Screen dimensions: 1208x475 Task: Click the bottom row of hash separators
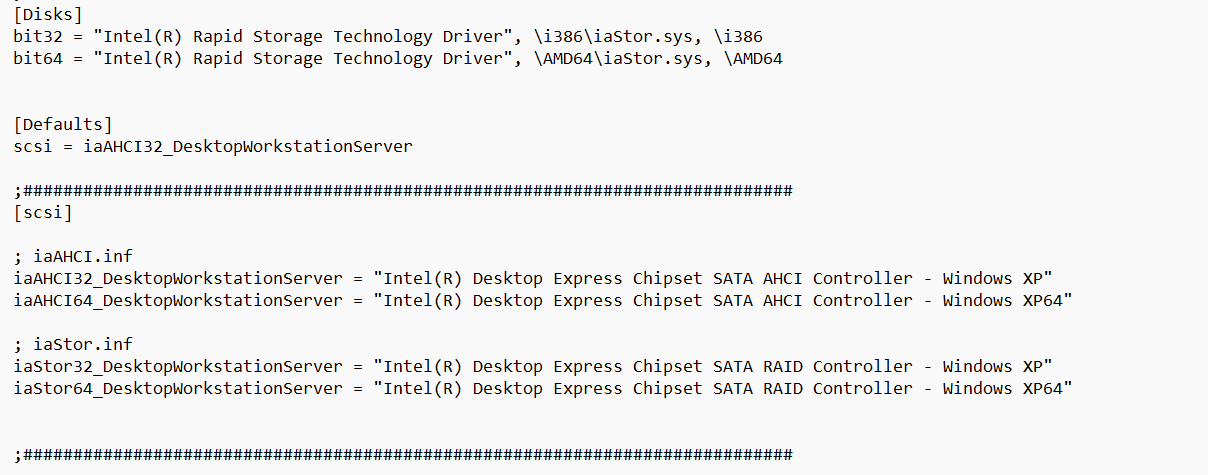pyautogui.click(x=404, y=454)
